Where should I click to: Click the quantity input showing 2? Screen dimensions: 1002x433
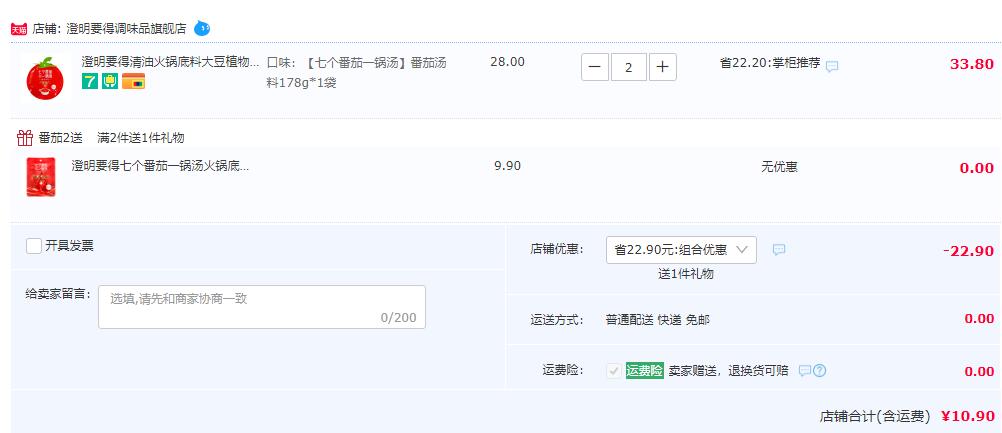pyautogui.click(x=629, y=67)
